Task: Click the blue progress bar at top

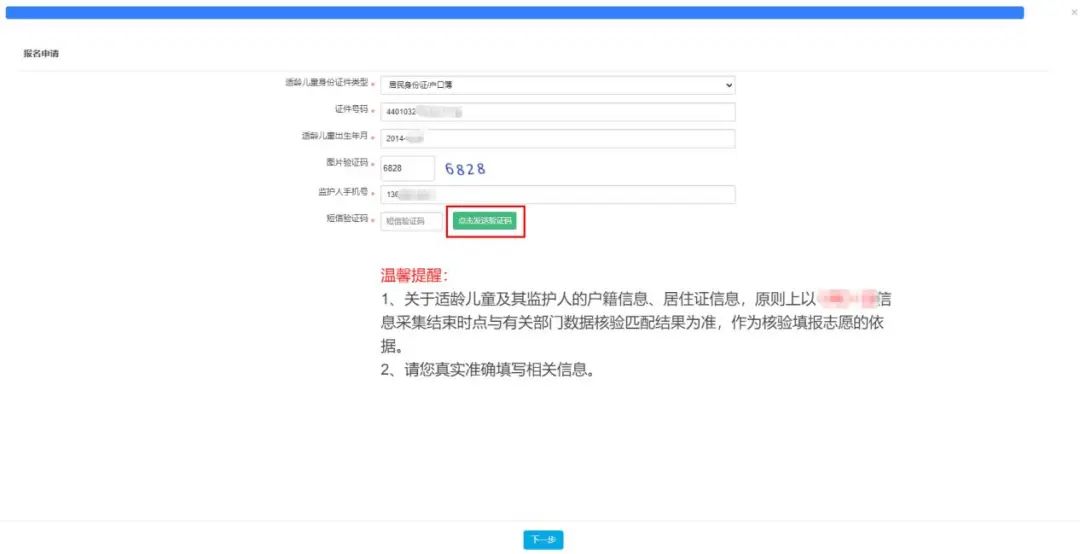Action: (515, 13)
